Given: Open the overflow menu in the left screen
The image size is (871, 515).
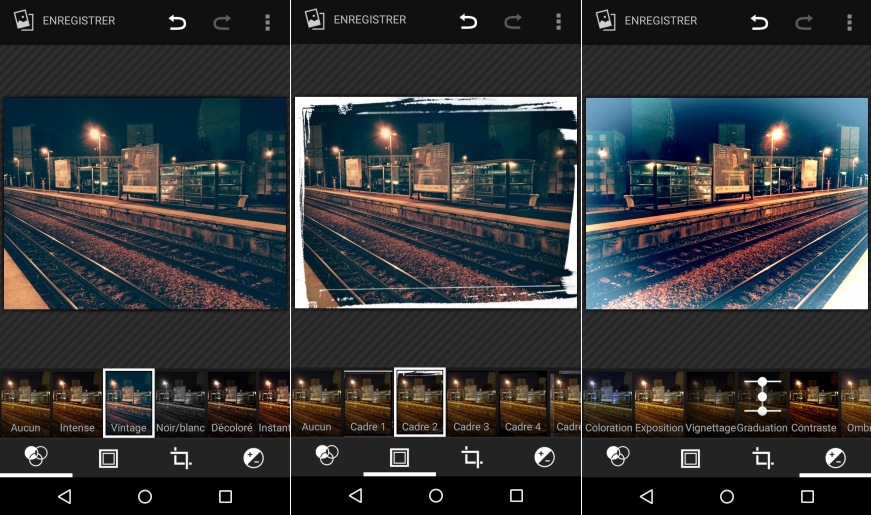Looking at the screenshot, I should click(x=268, y=22).
